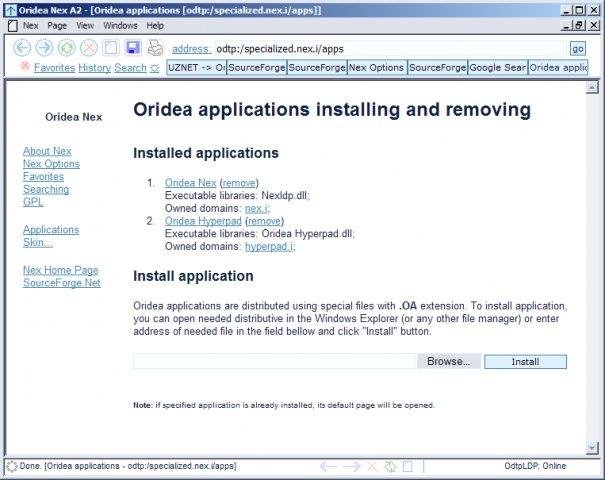Click the green Refresh toolbar icon
The image size is (605, 480).
point(66,48)
